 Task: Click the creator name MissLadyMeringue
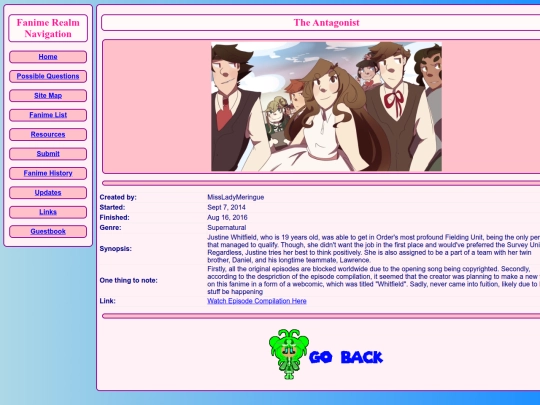pyautogui.click(x=236, y=197)
